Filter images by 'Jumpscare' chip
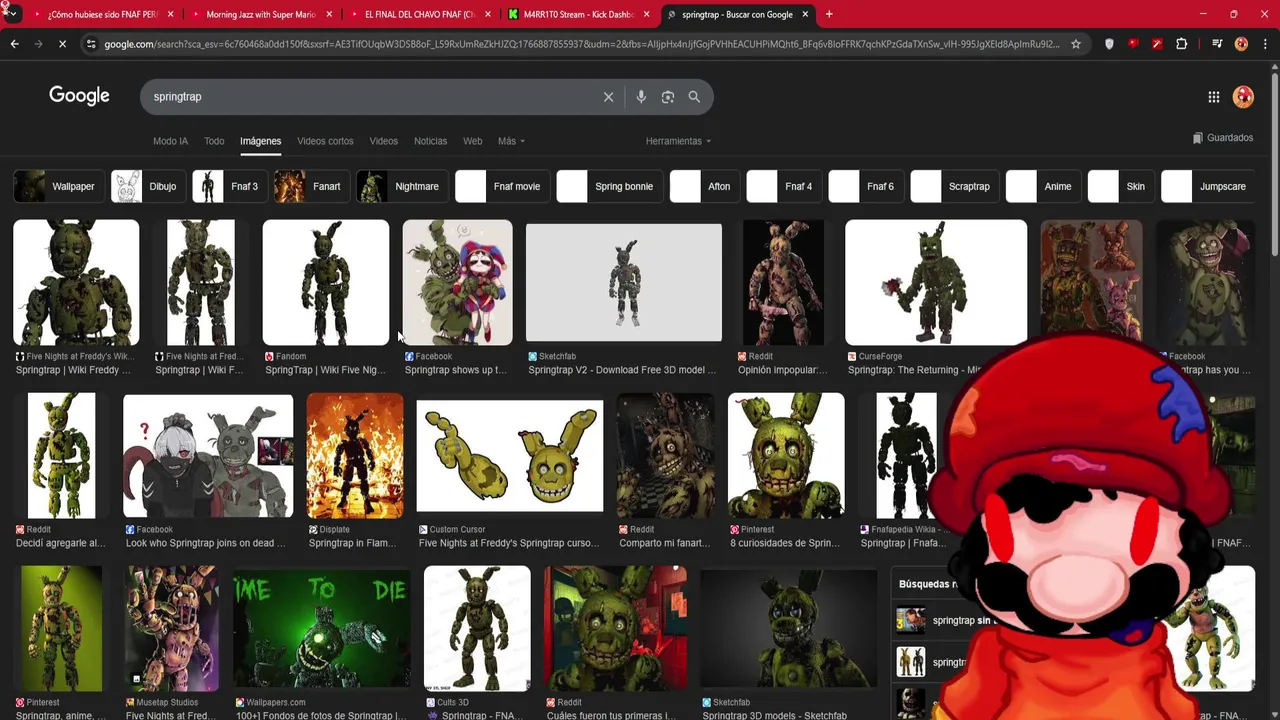The height and width of the screenshot is (720, 1280). pos(1208,186)
